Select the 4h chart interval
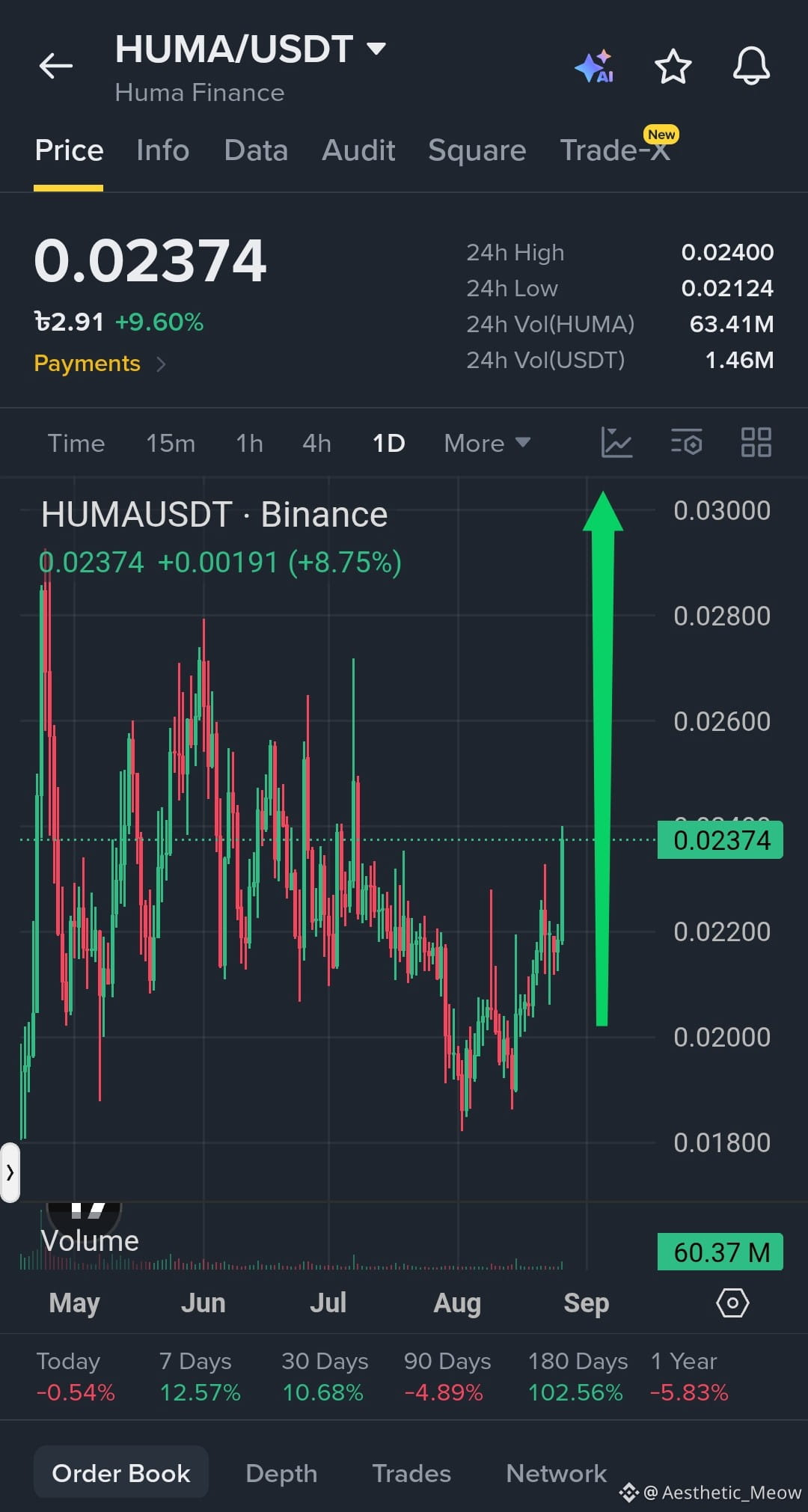The height and width of the screenshot is (1512, 808). coord(316,443)
